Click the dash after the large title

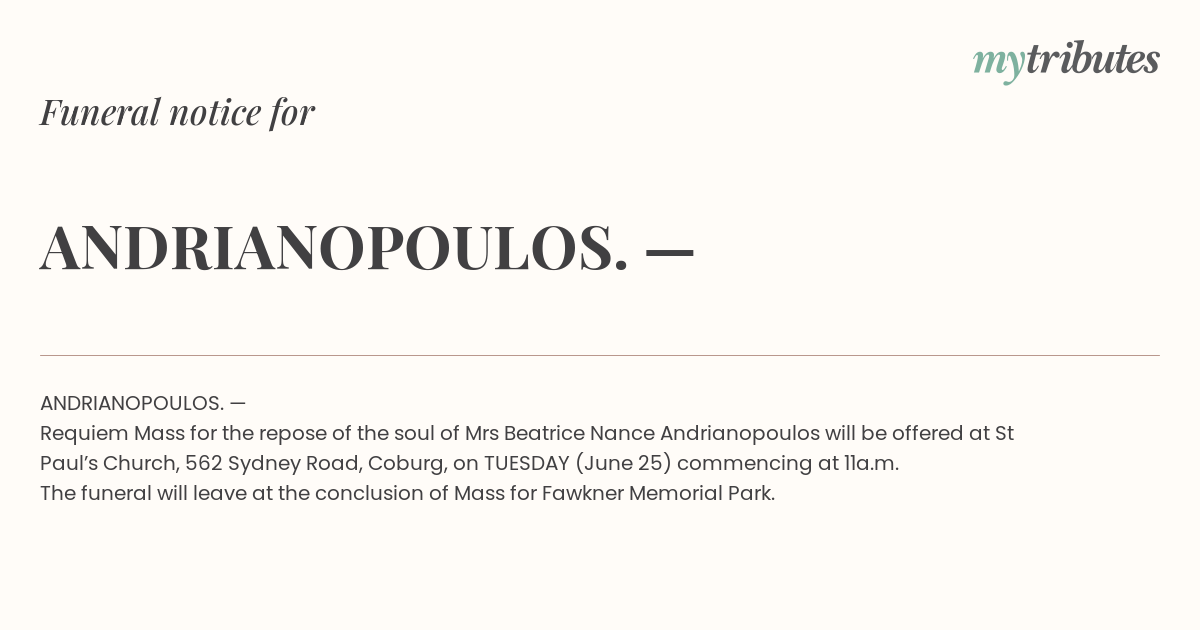[x=670, y=251]
